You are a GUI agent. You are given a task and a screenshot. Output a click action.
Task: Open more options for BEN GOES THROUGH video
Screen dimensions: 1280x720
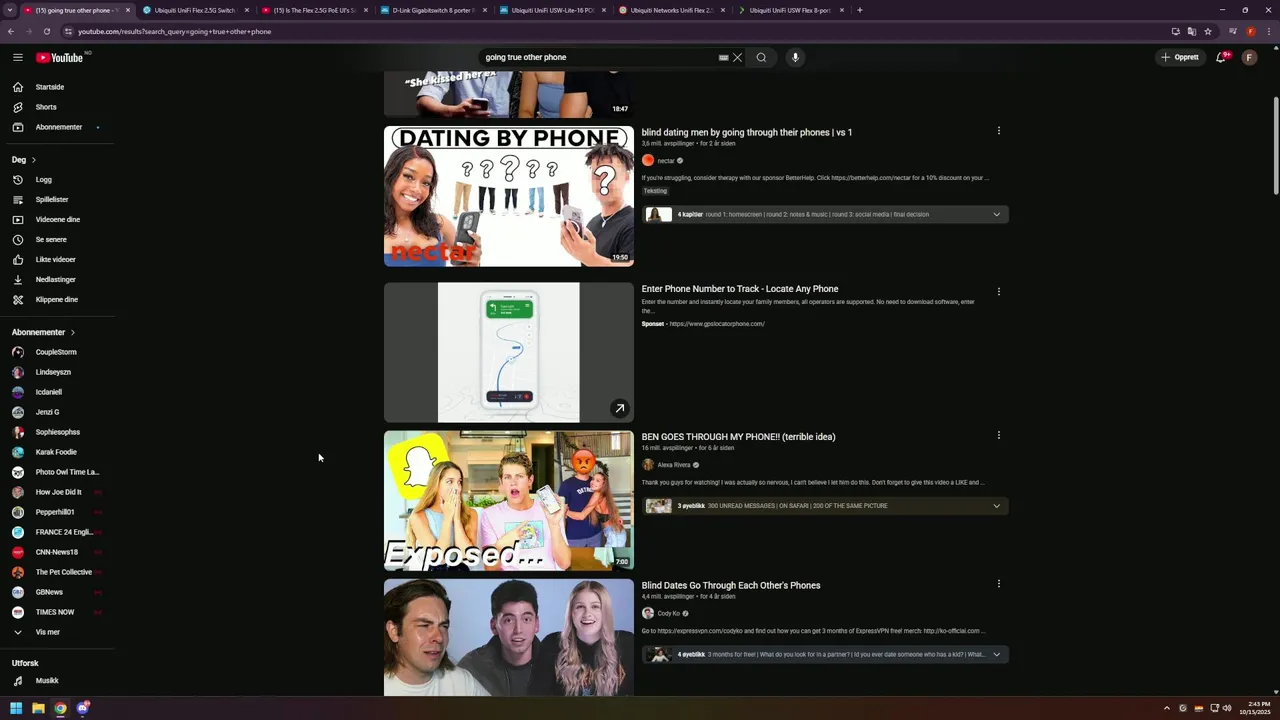tap(998, 435)
